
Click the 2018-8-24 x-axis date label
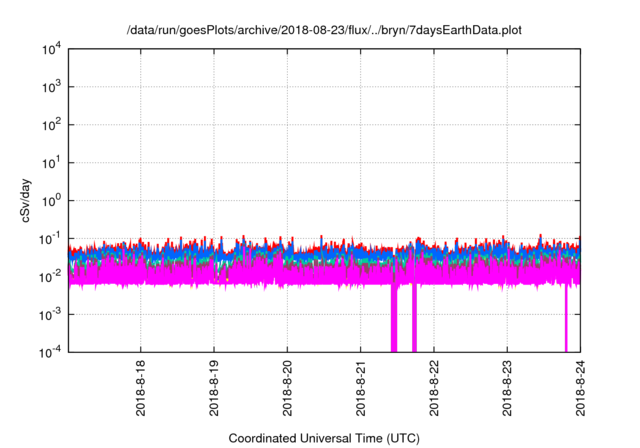580,388
